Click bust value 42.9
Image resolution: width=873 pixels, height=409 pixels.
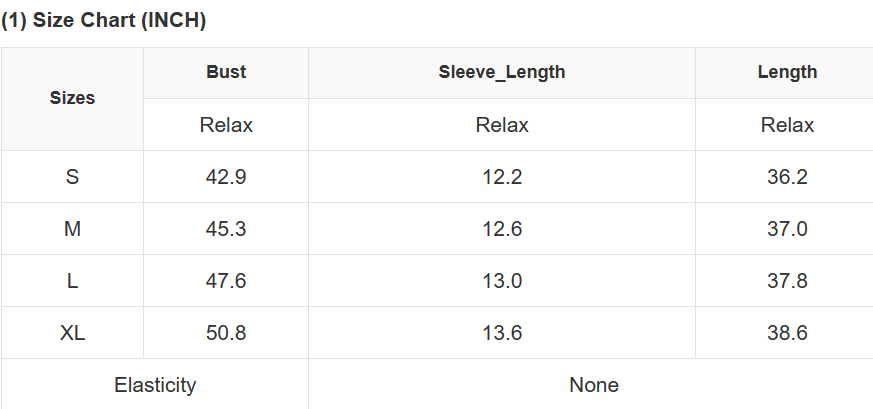(226, 177)
